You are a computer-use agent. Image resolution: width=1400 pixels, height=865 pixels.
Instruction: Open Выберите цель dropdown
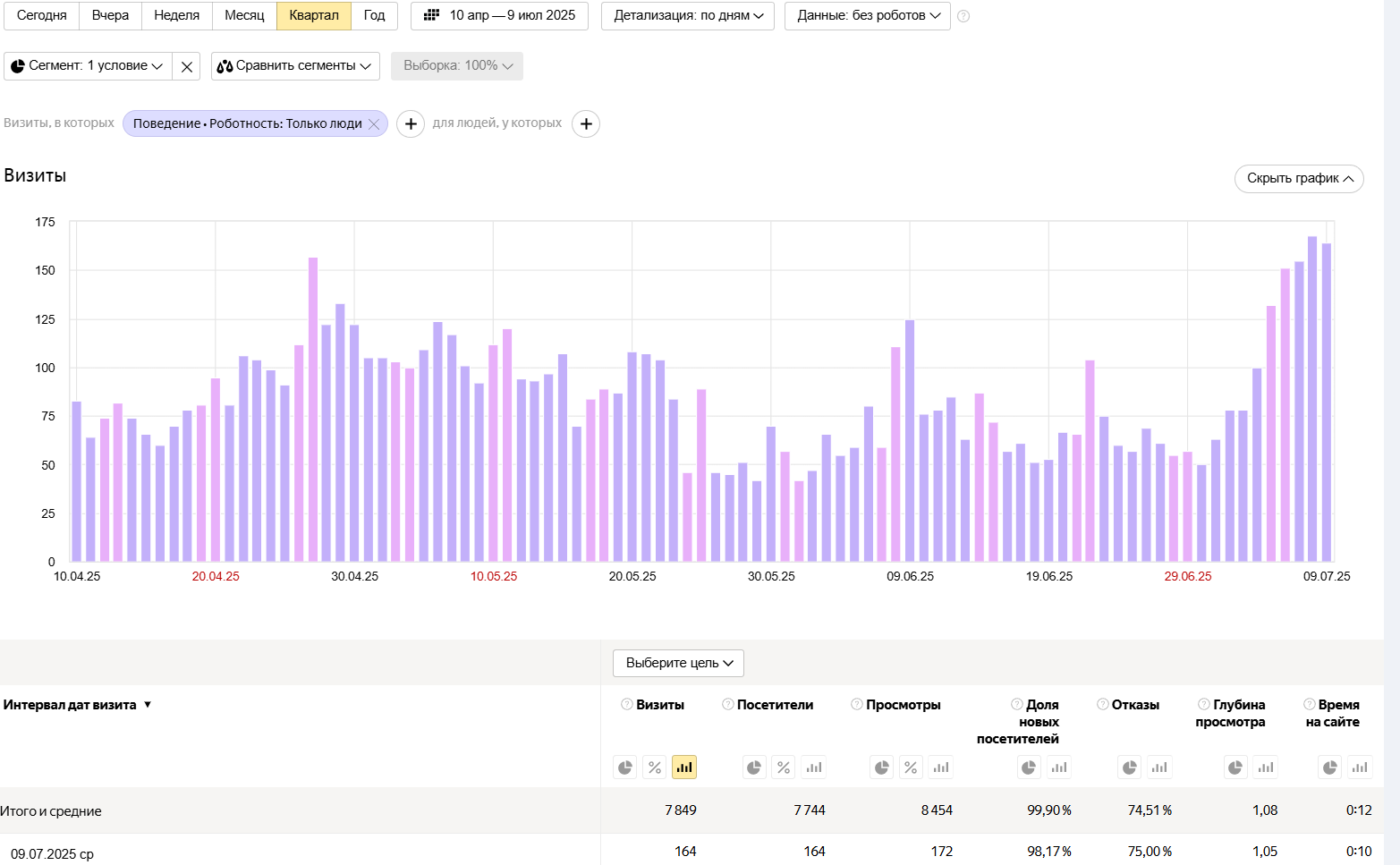(678, 663)
